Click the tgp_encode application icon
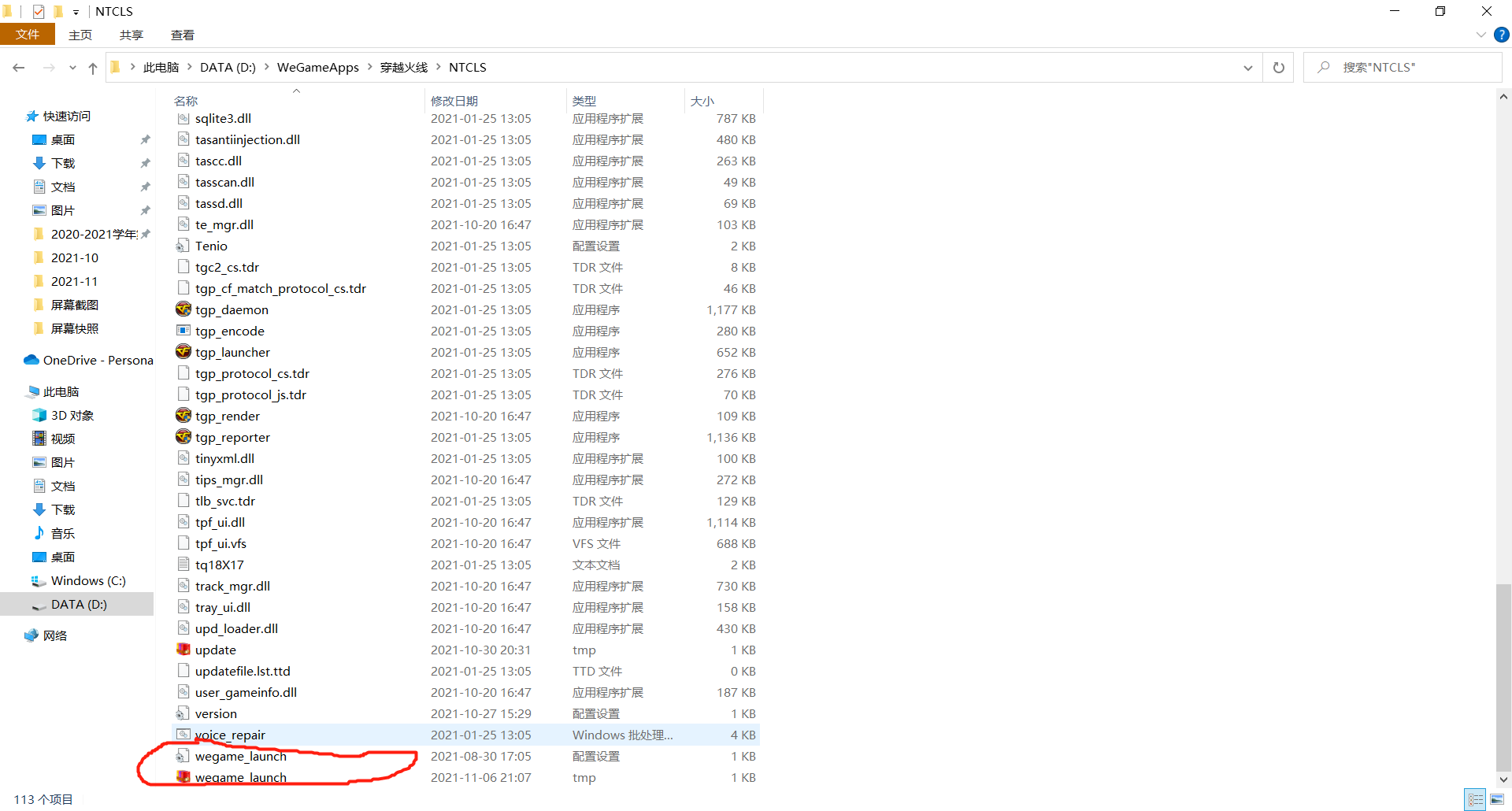The height and width of the screenshot is (811, 1512). [x=183, y=331]
